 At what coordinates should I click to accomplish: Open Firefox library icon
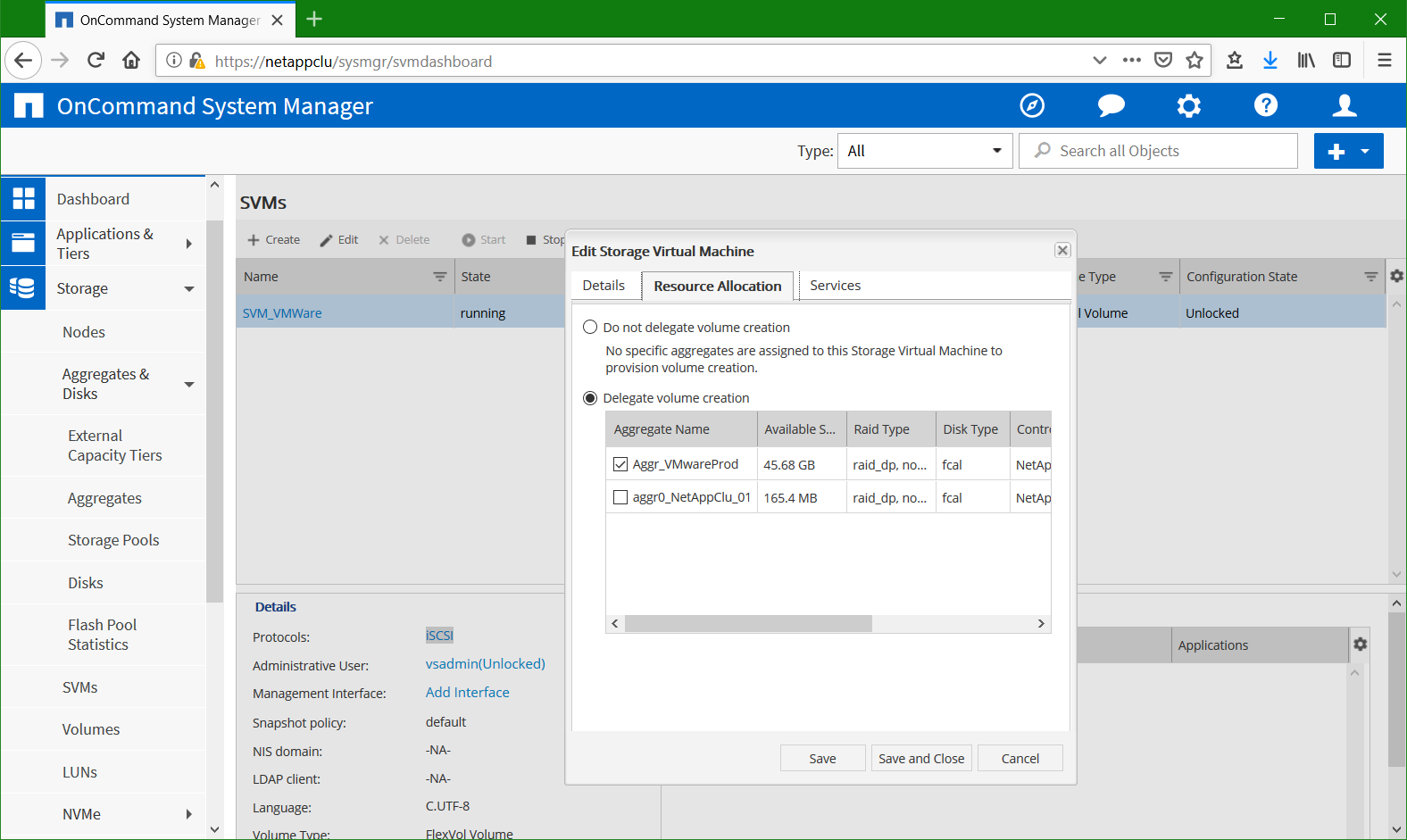(x=1306, y=60)
